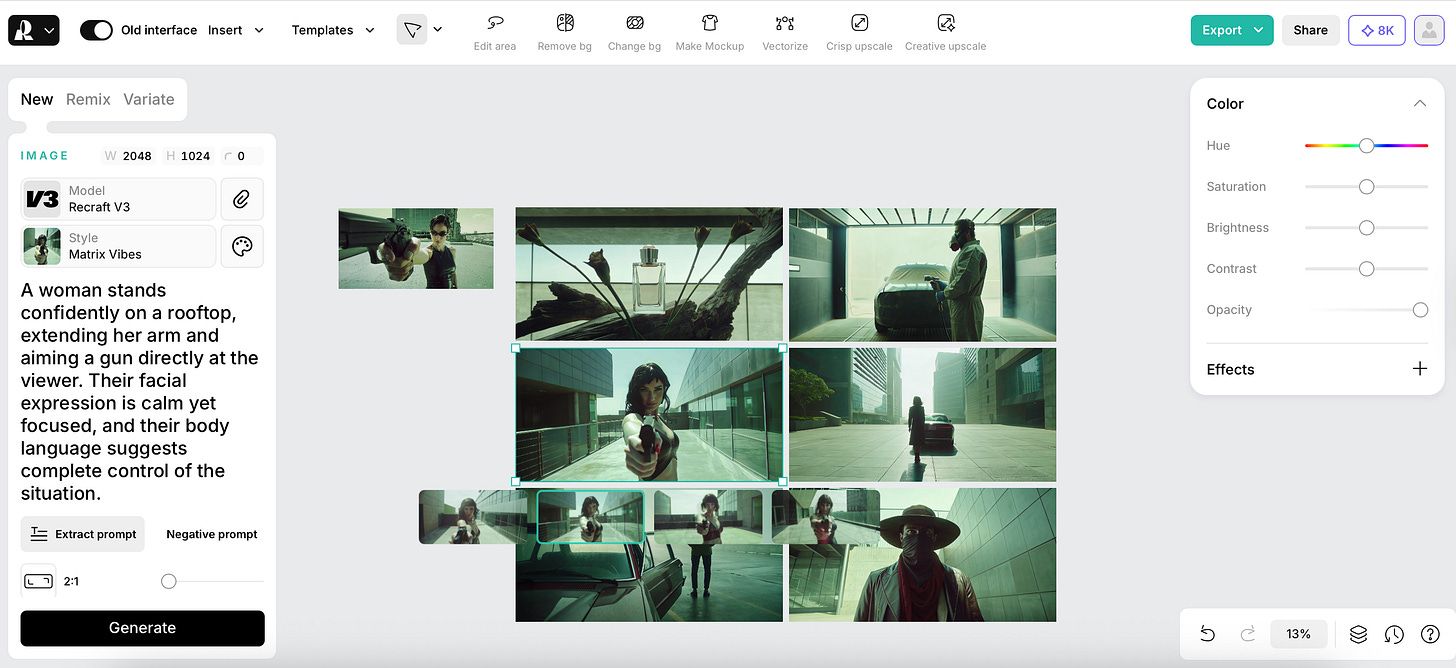Open the Recraft logo menu
1456x668 pixels.
click(x=34, y=30)
